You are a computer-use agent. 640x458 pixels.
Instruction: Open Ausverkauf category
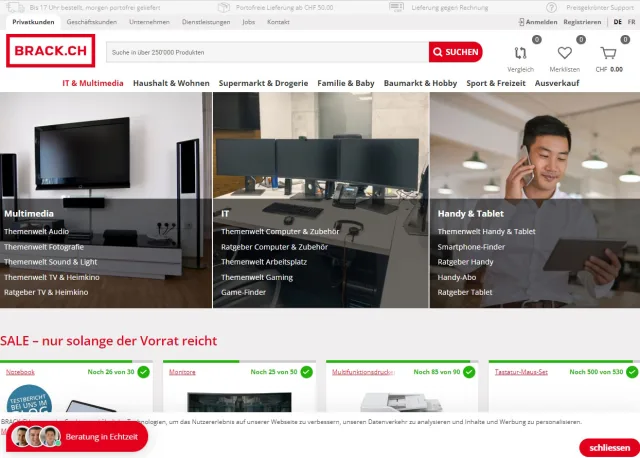557,83
